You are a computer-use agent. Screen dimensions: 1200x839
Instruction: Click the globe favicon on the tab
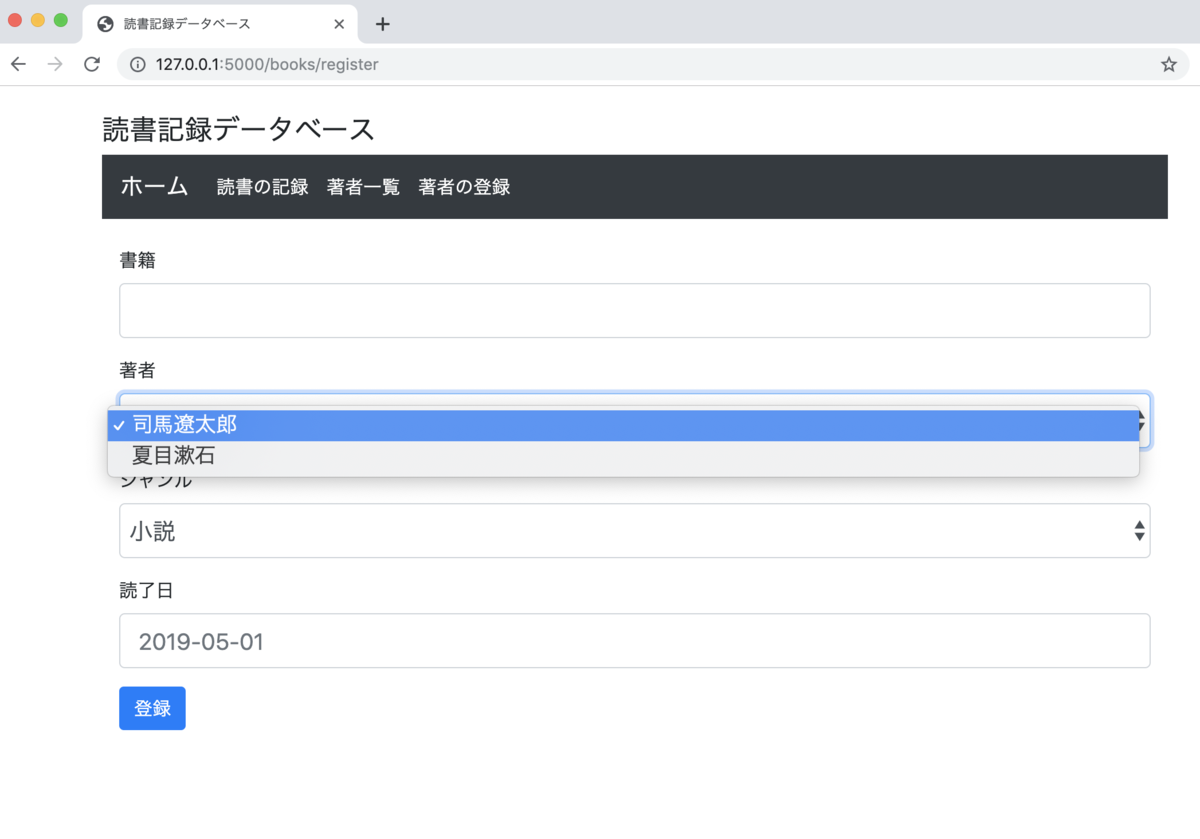tap(105, 24)
